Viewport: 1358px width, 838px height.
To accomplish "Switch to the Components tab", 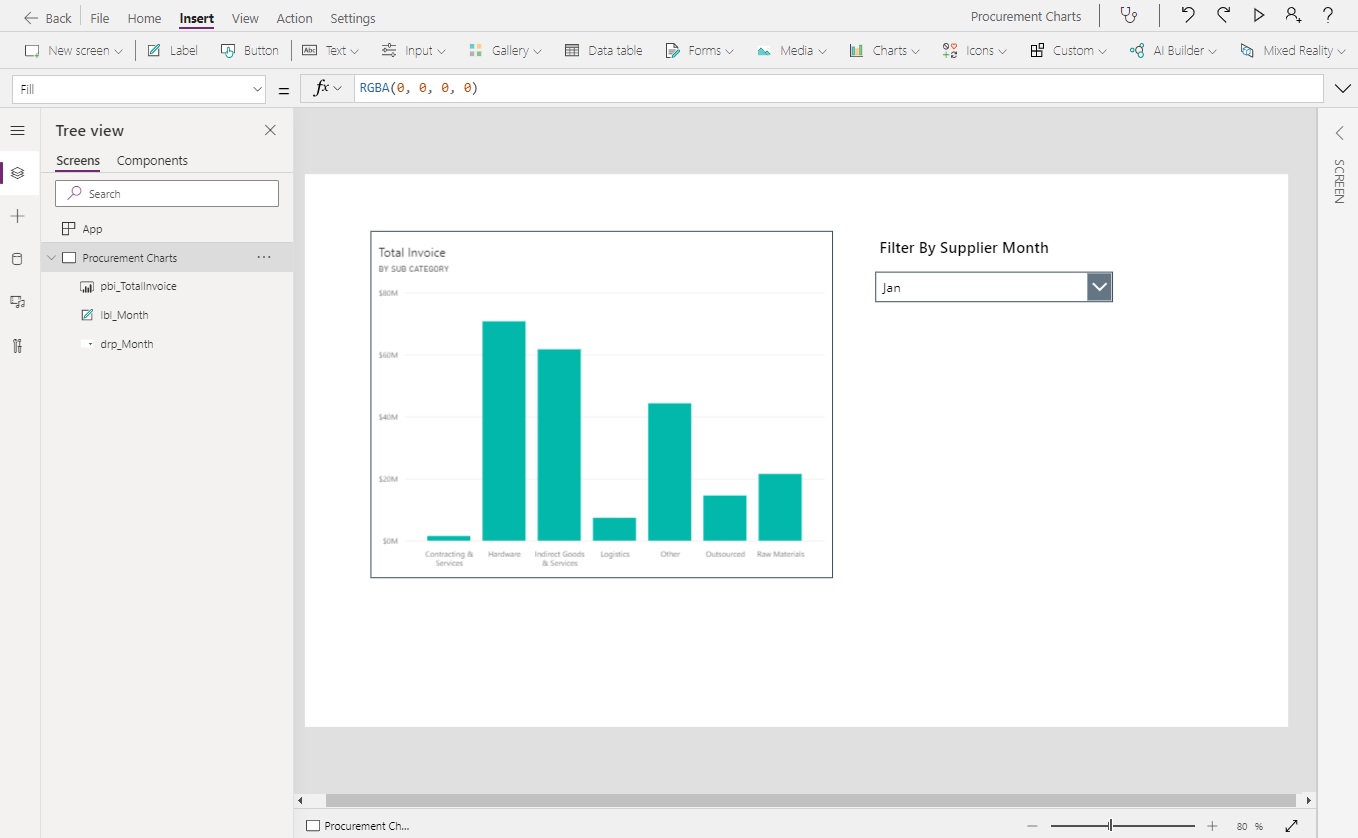I will (x=152, y=160).
